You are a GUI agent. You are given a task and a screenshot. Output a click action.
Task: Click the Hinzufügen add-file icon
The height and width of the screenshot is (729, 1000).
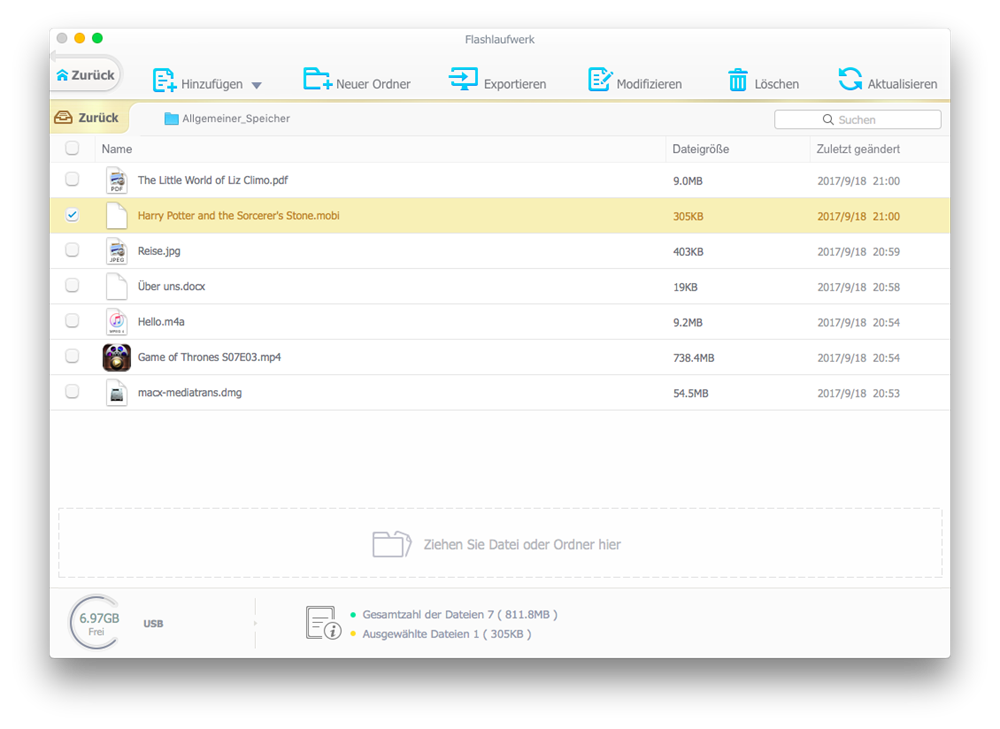164,80
